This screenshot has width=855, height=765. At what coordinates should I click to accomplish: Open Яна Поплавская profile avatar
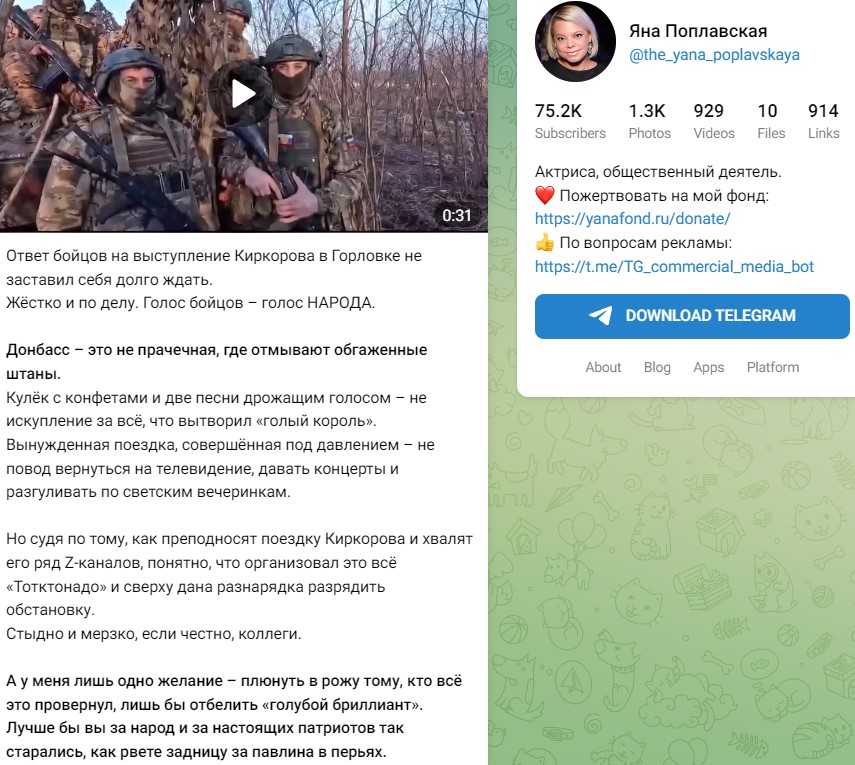click(575, 42)
